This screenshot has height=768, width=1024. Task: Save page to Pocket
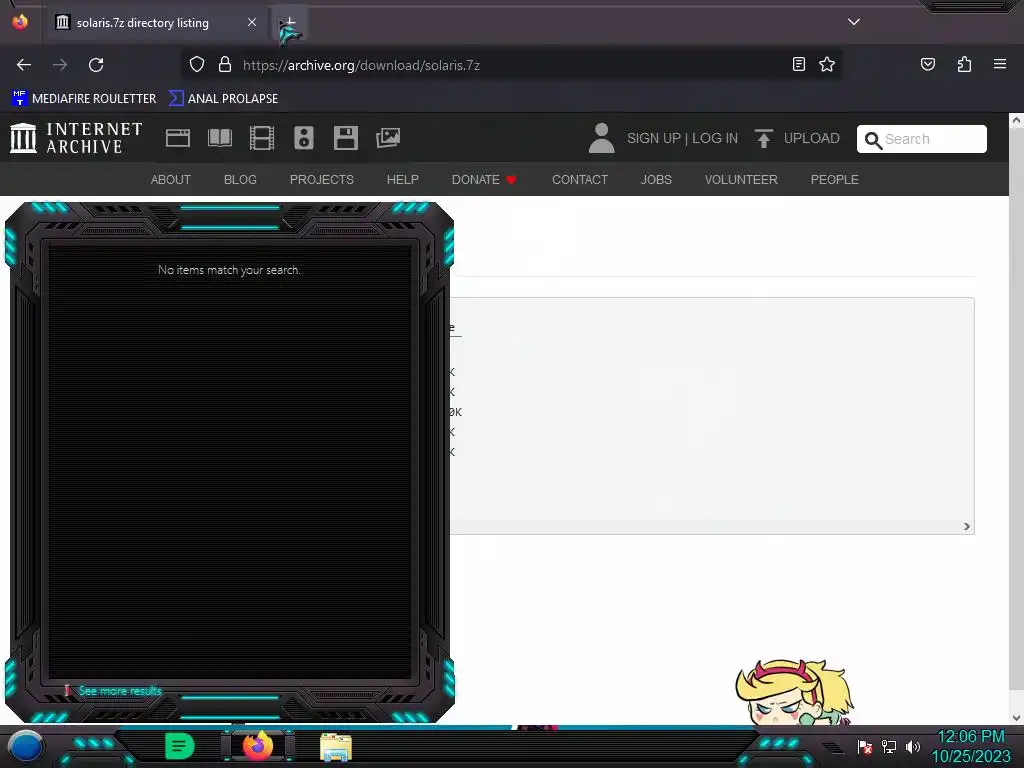[927, 64]
